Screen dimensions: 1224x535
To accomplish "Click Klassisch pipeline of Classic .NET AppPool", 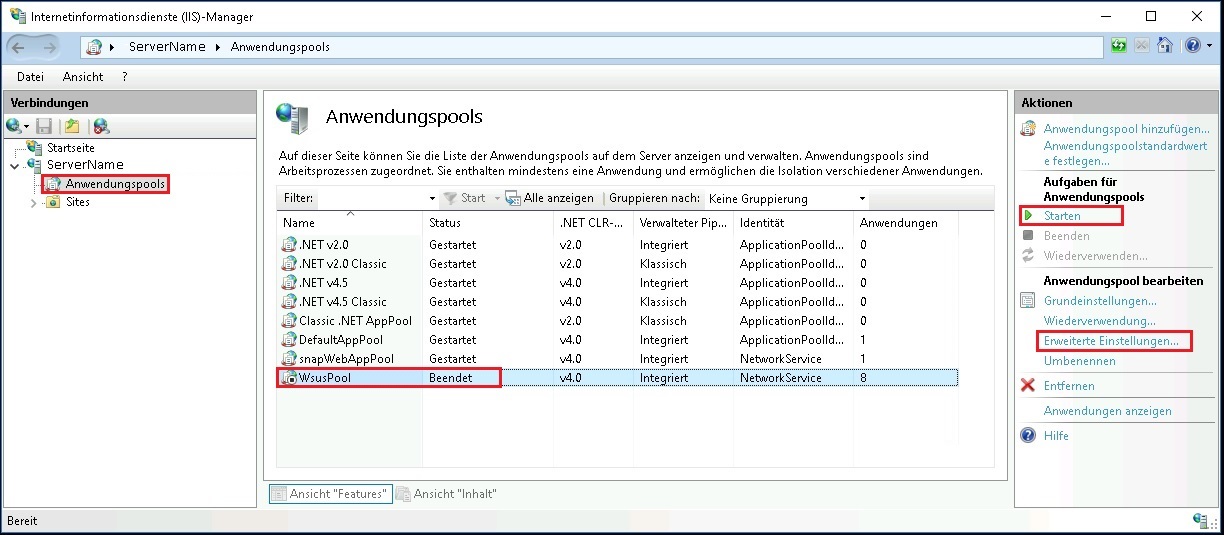I will 664,321.
